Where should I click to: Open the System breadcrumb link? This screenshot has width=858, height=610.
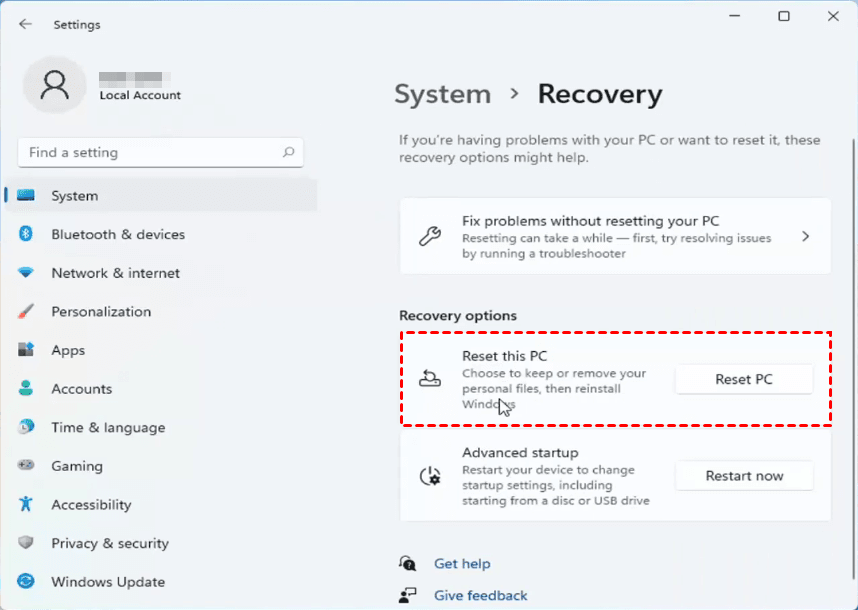tap(442, 94)
